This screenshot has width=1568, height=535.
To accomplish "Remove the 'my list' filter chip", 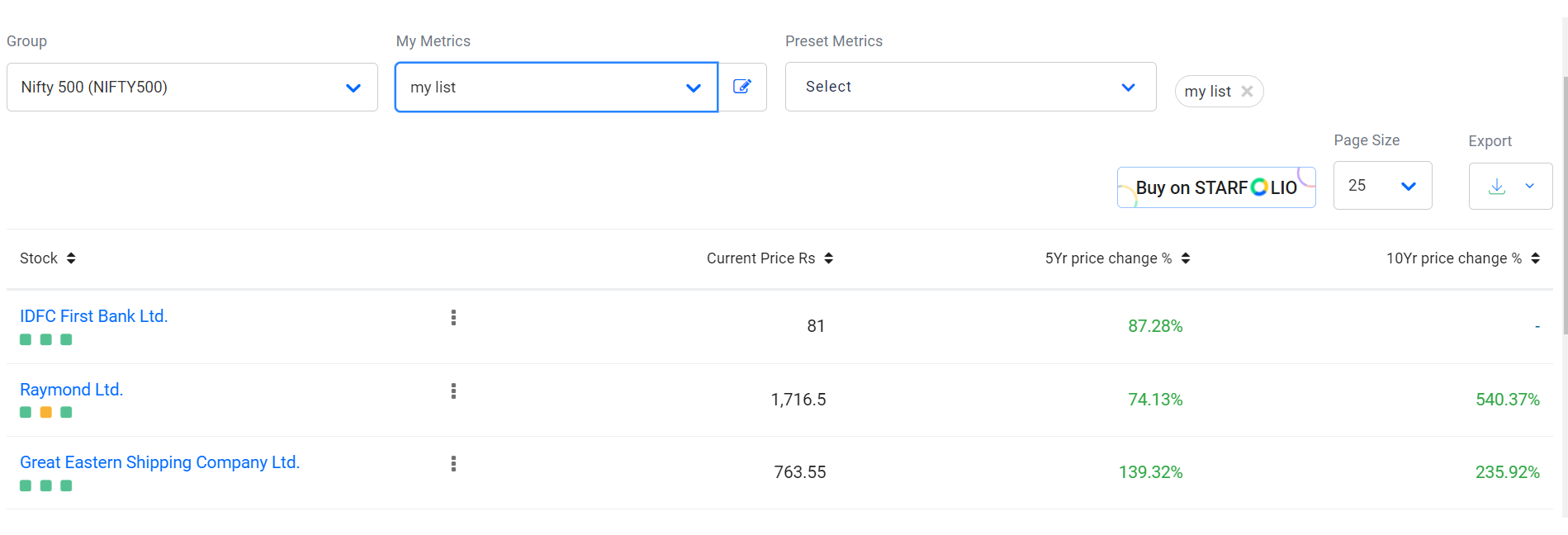I will (x=1247, y=92).
